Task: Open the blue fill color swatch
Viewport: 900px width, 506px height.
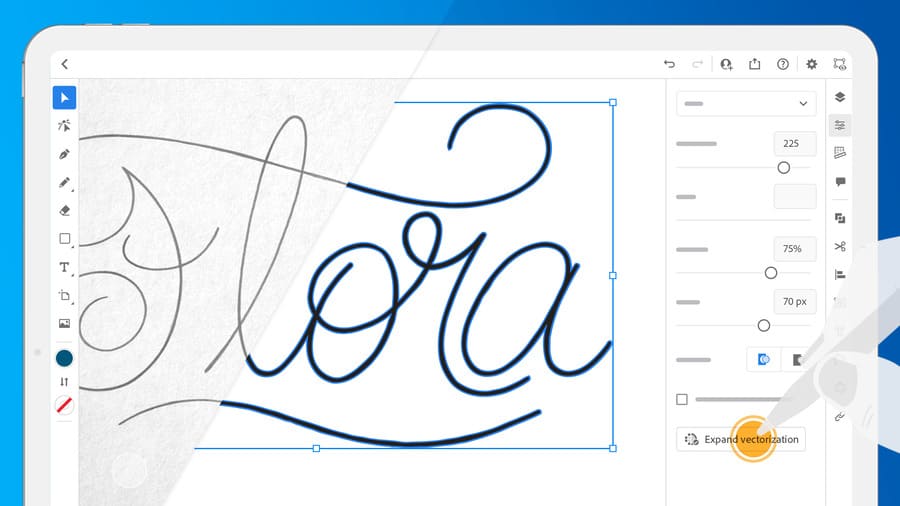Action: [x=64, y=358]
